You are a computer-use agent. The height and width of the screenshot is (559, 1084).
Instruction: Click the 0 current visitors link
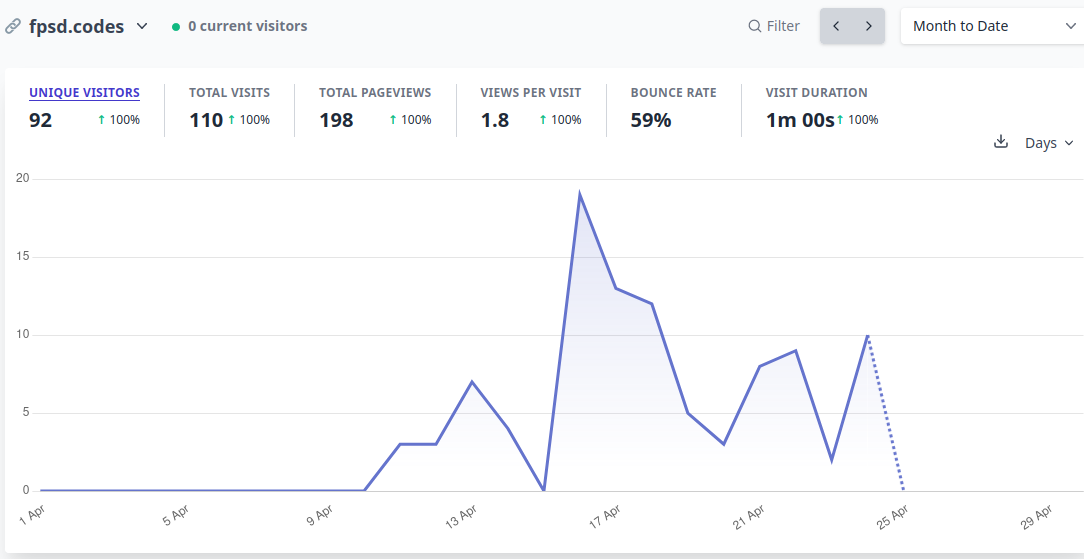(x=247, y=26)
